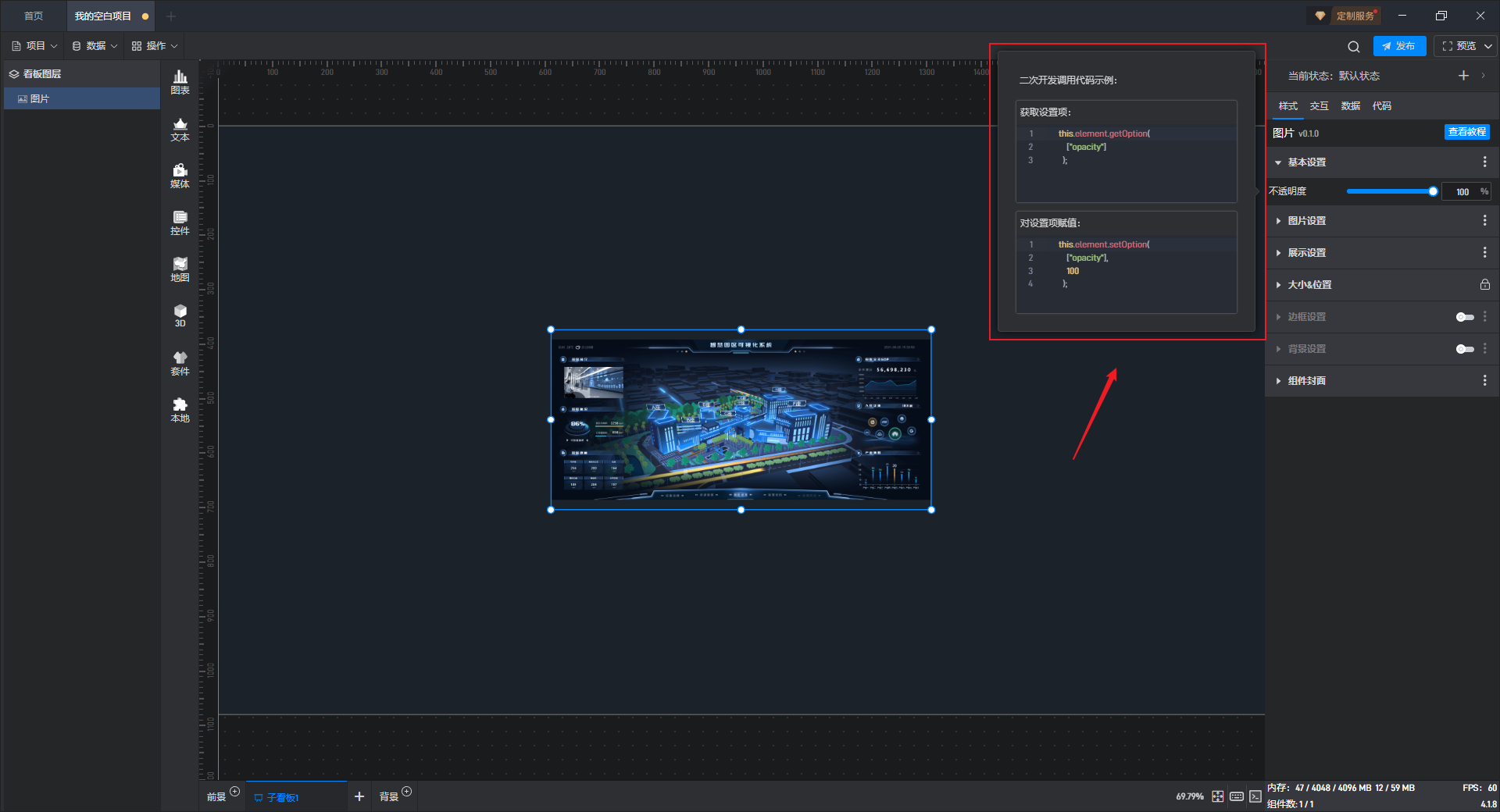
Task: Open the dropdown arrow next to 预览
Action: pos(1488,46)
